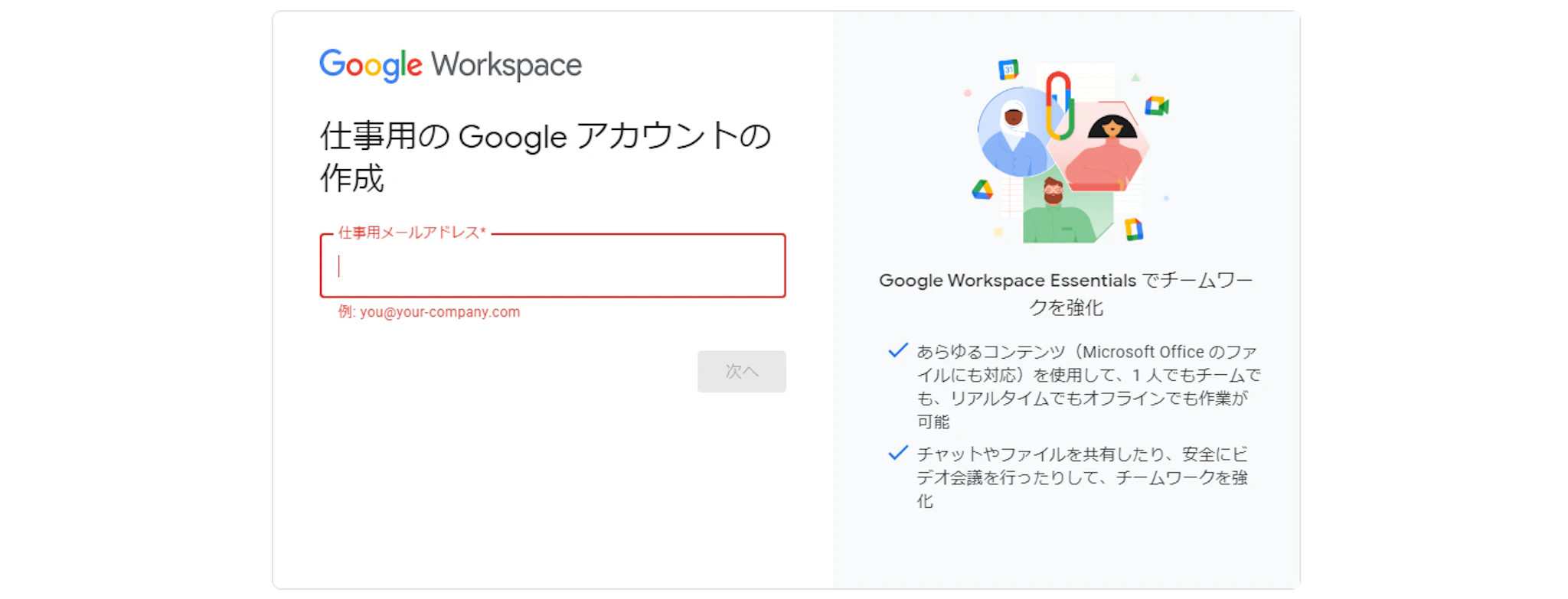Click the Google Calendar icon in illustration
Screen dimensions: 1568x599
tap(1008, 70)
